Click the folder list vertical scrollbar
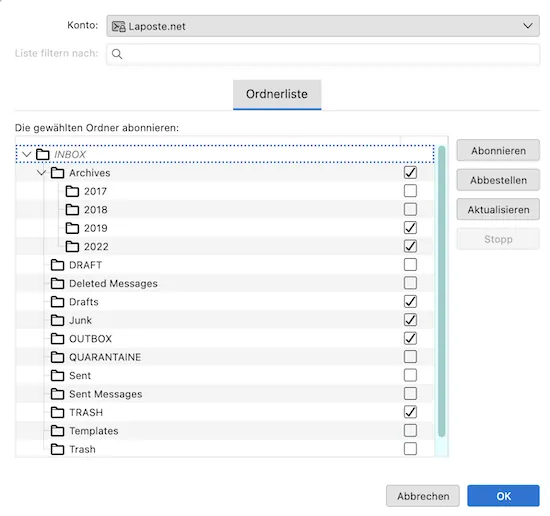The width and height of the screenshot is (550, 516). [x=442, y=291]
